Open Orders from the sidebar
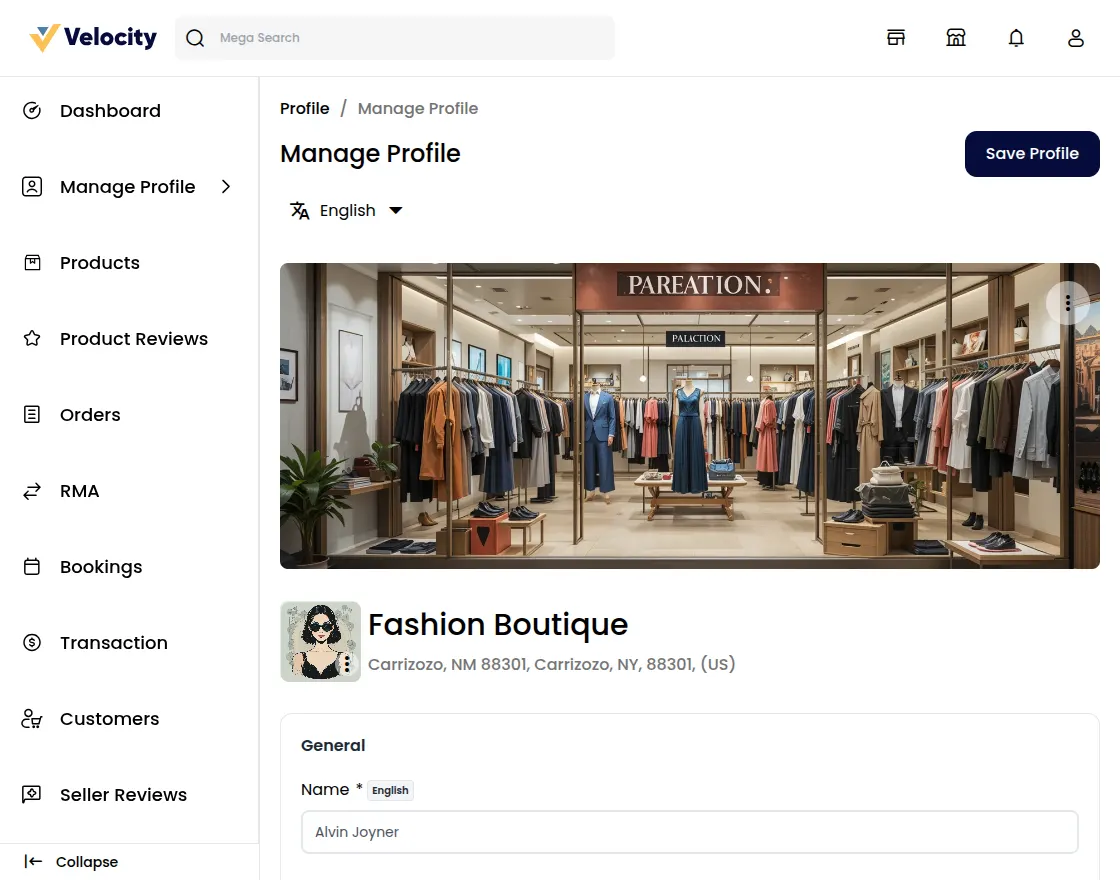The image size is (1120, 880). pyautogui.click(x=90, y=414)
